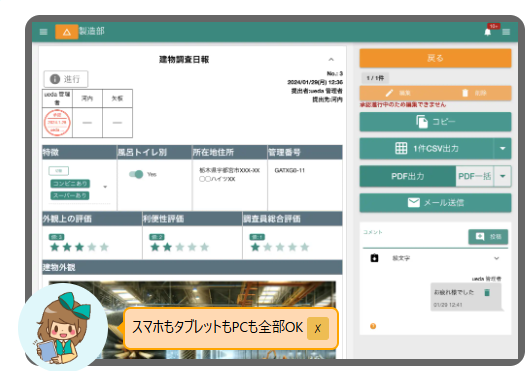Expand the 順文字 comment template dropdown

pyautogui.click(x=496, y=258)
